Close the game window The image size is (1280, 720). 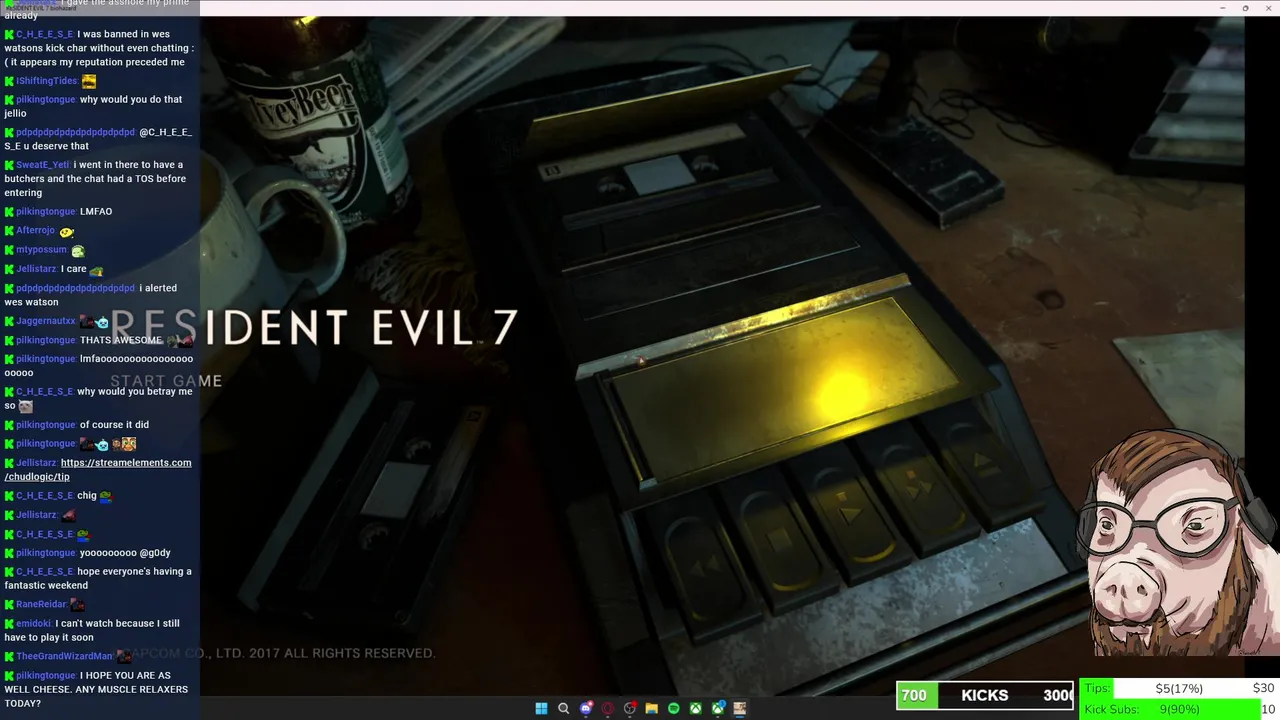[x=1268, y=8]
